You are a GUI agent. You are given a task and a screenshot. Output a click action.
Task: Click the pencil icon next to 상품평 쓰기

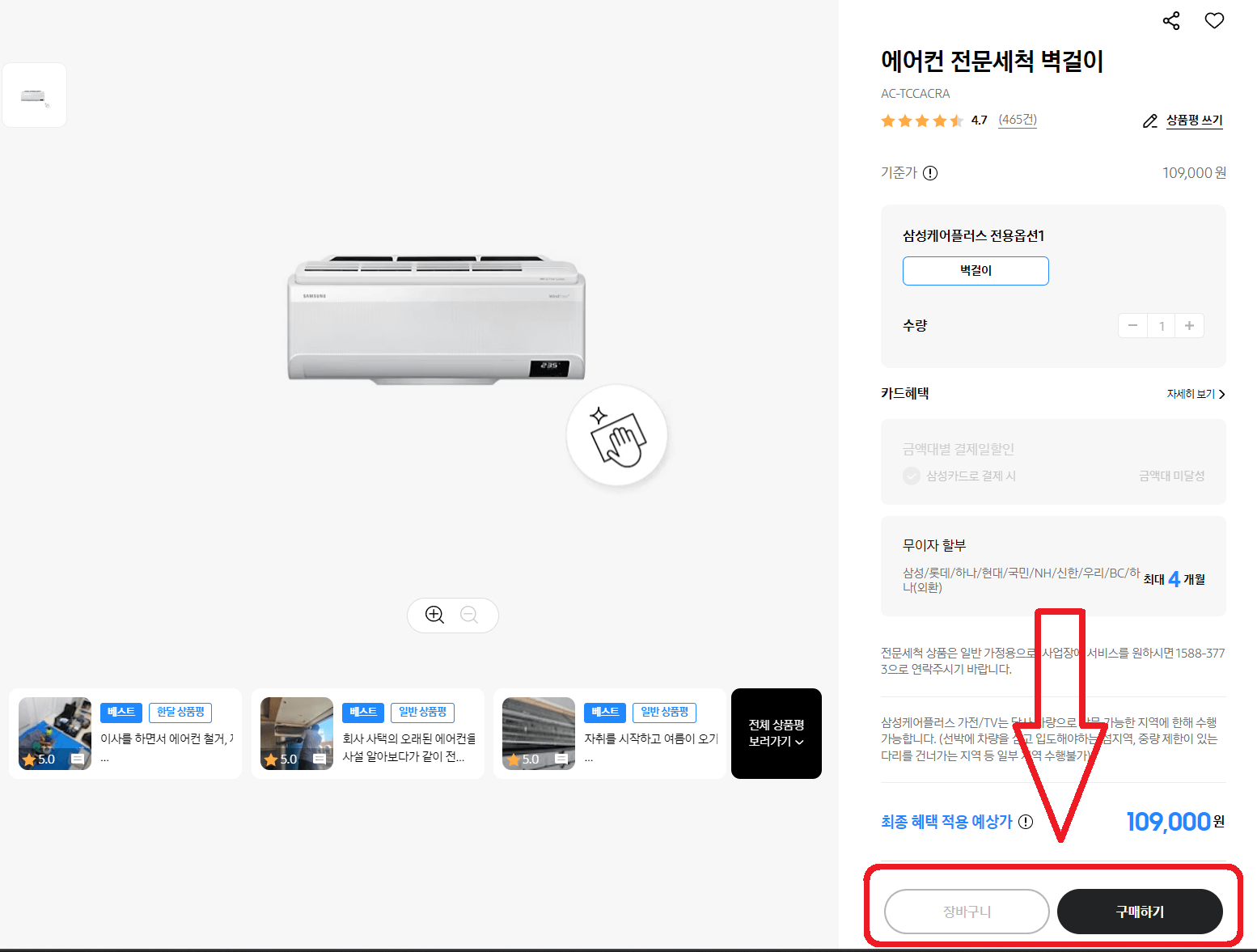coord(1150,120)
